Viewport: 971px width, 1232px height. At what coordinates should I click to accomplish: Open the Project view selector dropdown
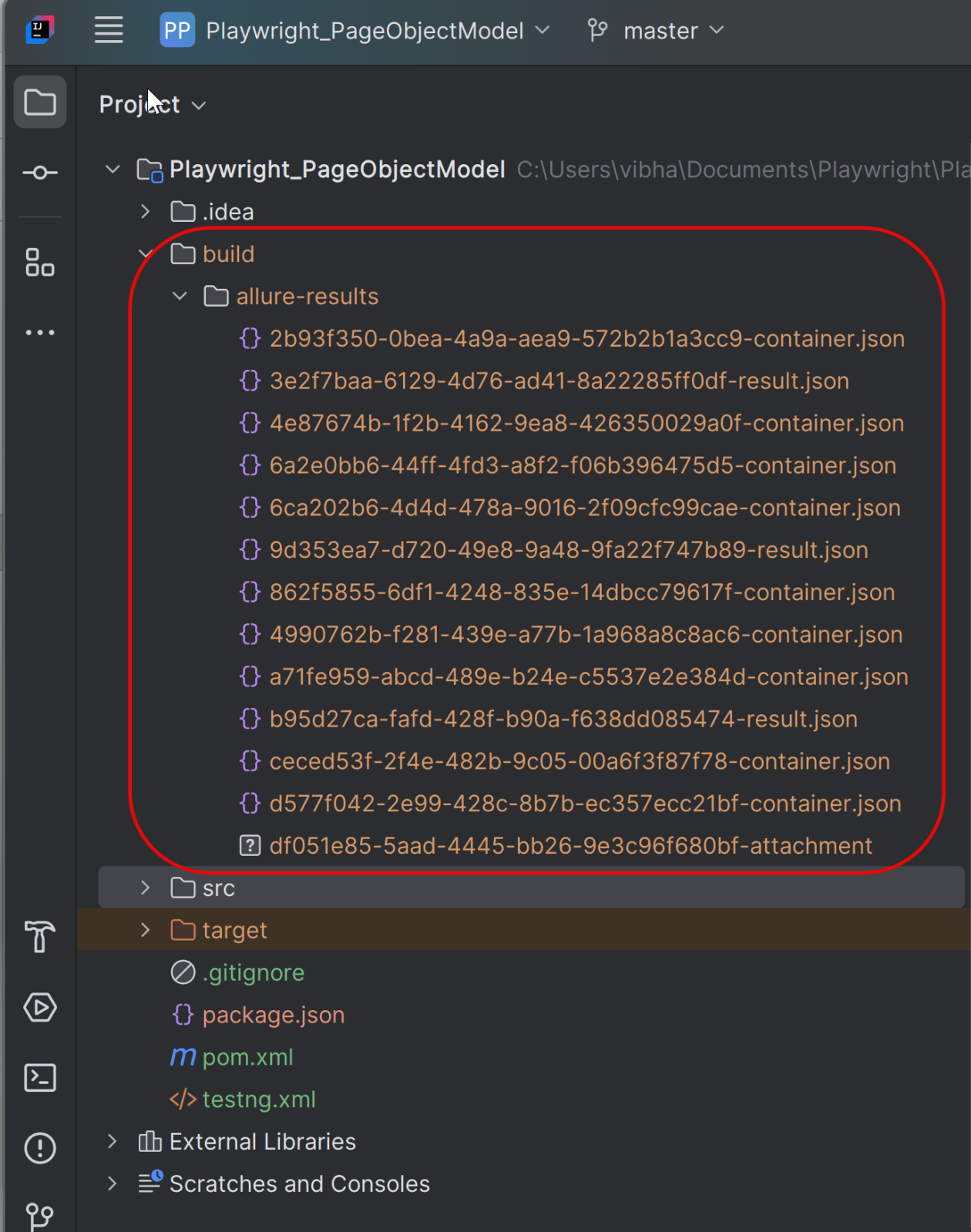[152, 104]
